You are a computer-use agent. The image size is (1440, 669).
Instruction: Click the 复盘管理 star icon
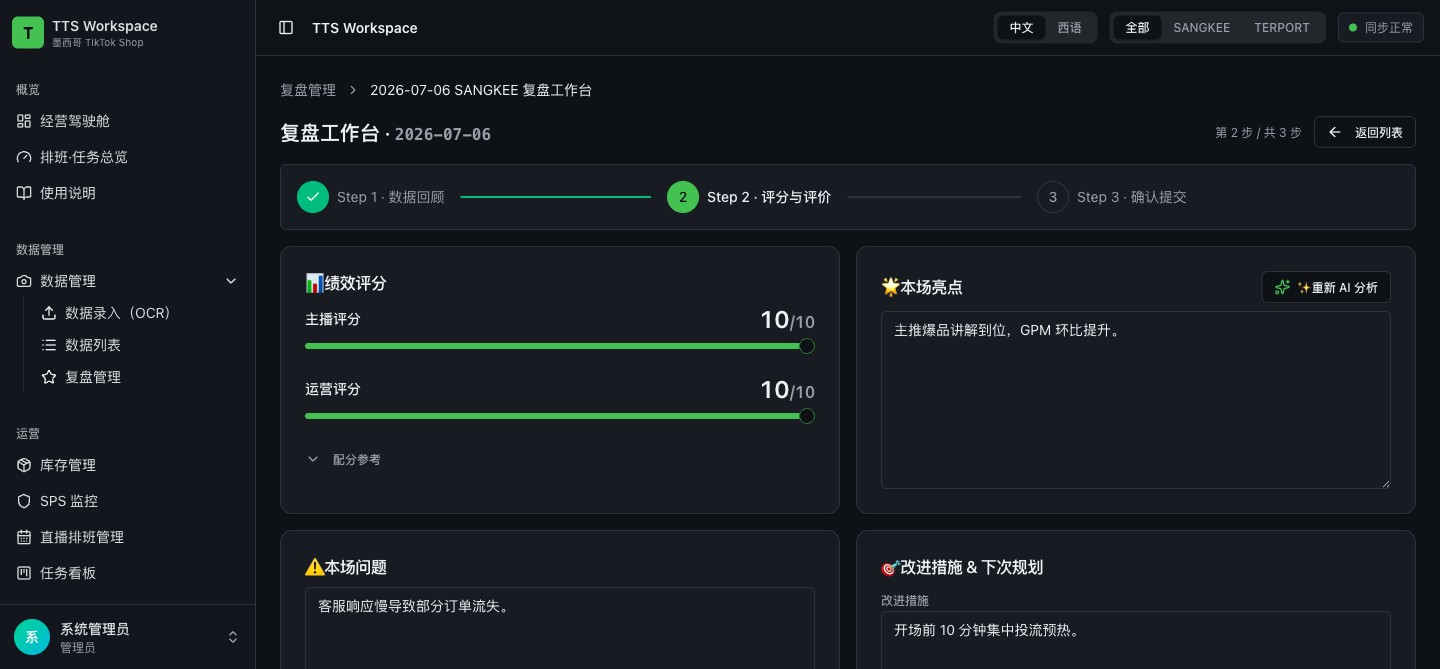(48, 377)
